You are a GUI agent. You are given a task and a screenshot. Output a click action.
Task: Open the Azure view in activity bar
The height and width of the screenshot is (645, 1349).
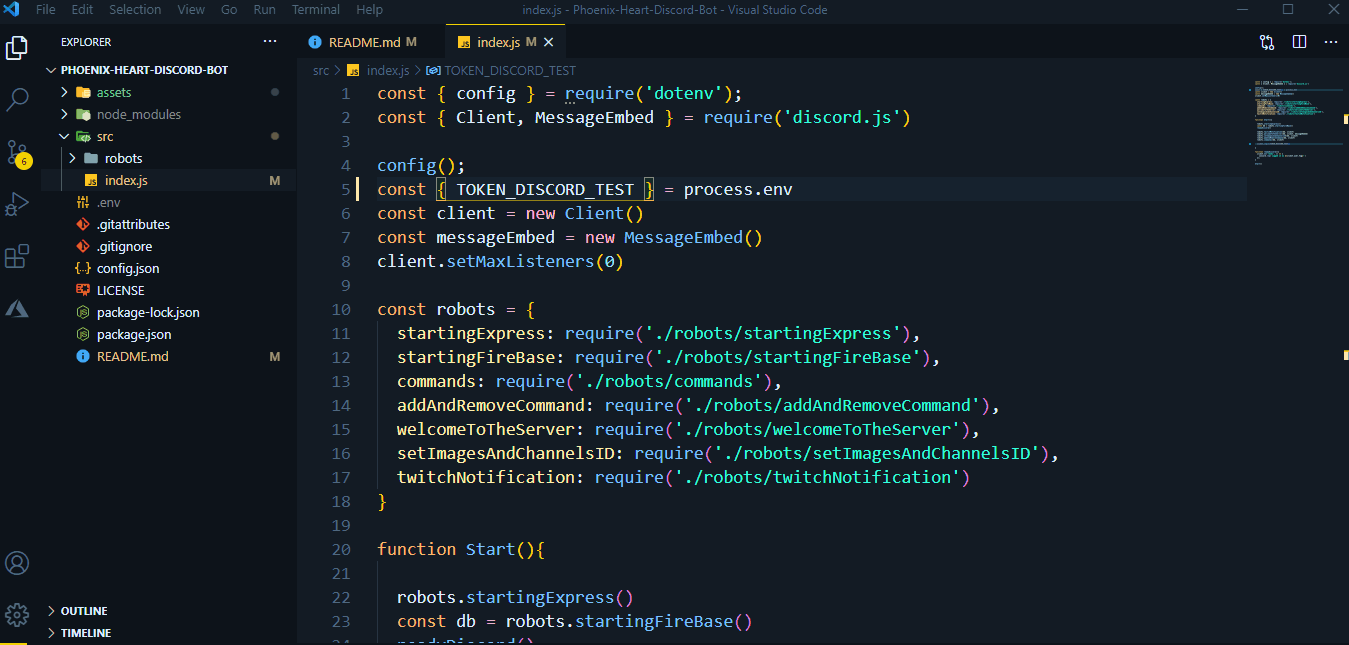pos(17,308)
